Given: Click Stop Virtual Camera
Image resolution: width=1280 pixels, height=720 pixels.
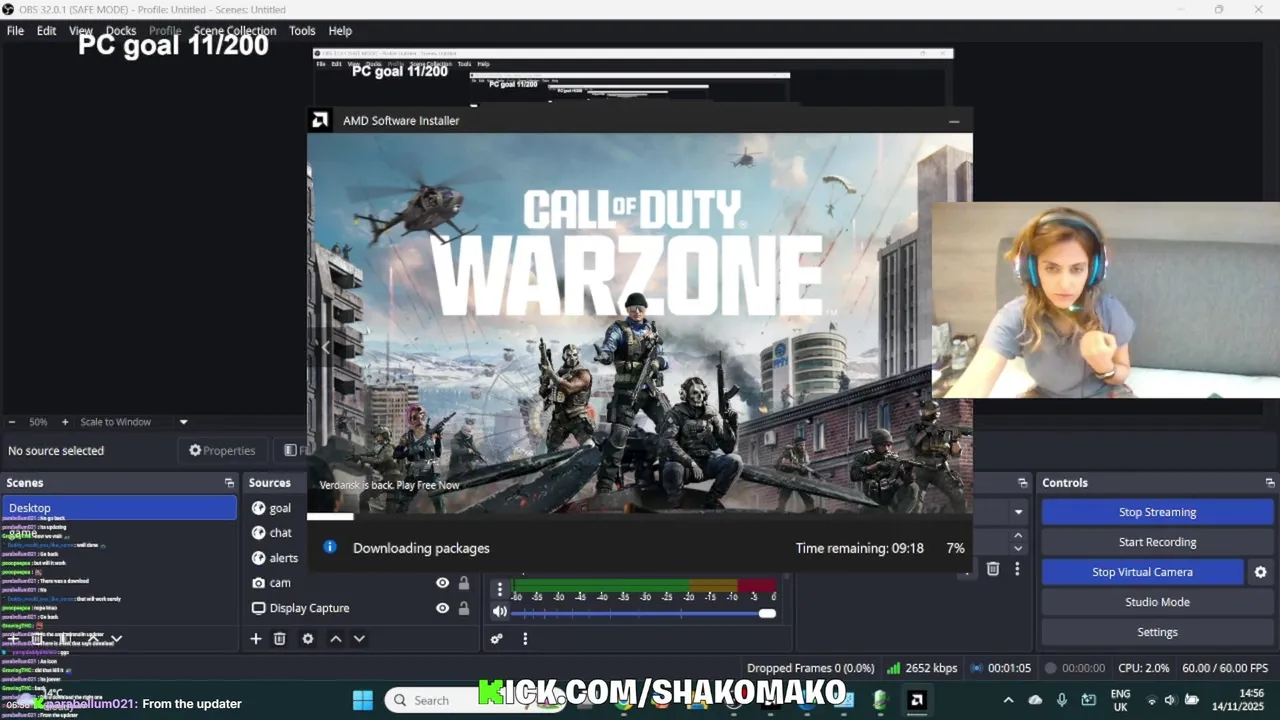Looking at the screenshot, I should [1142, 572].
